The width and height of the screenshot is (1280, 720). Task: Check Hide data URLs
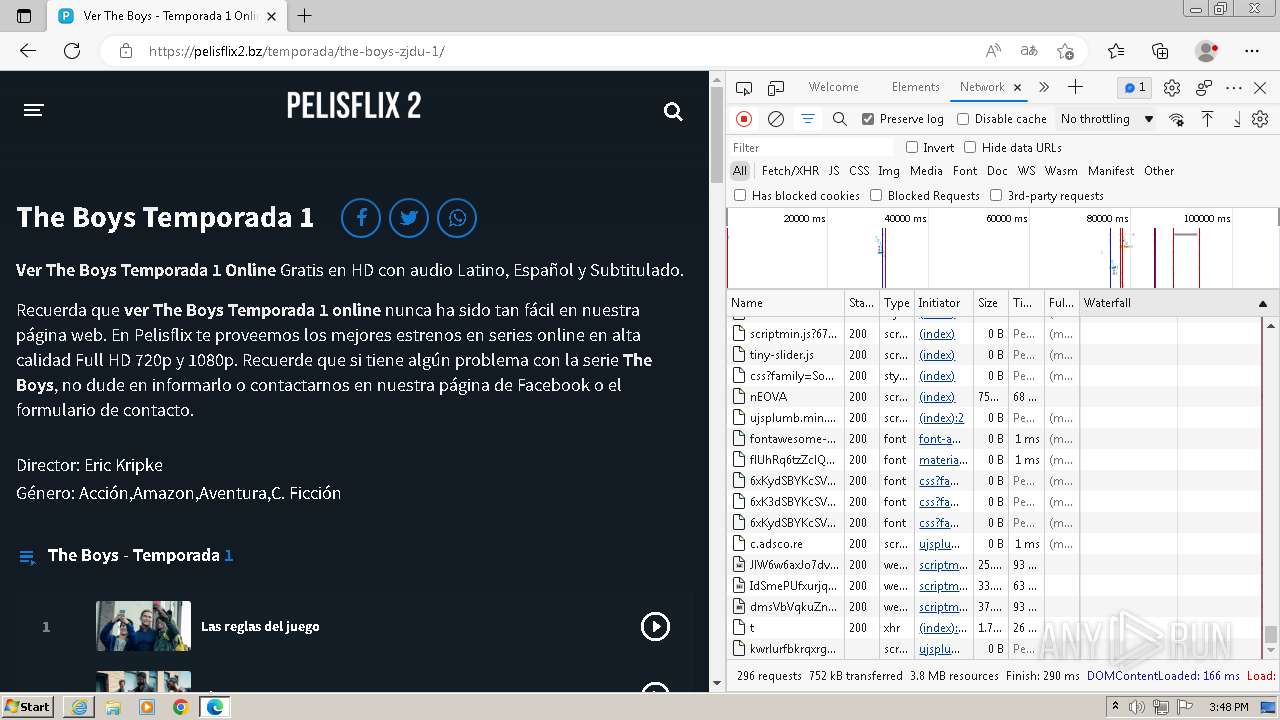click(970, 147)
